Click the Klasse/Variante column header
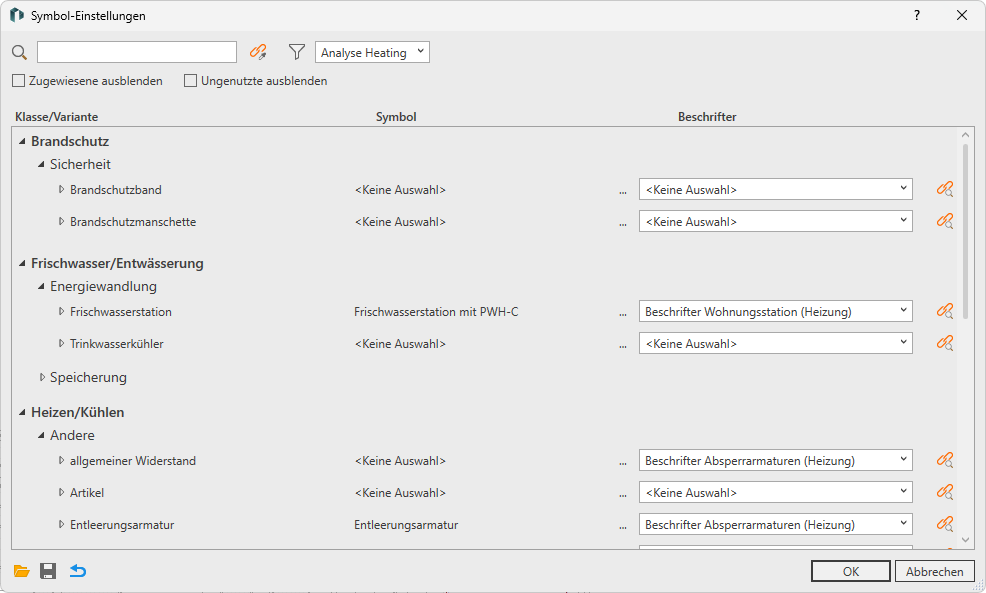Viewport: 986px width, 593px height. (x=57, y=117)
